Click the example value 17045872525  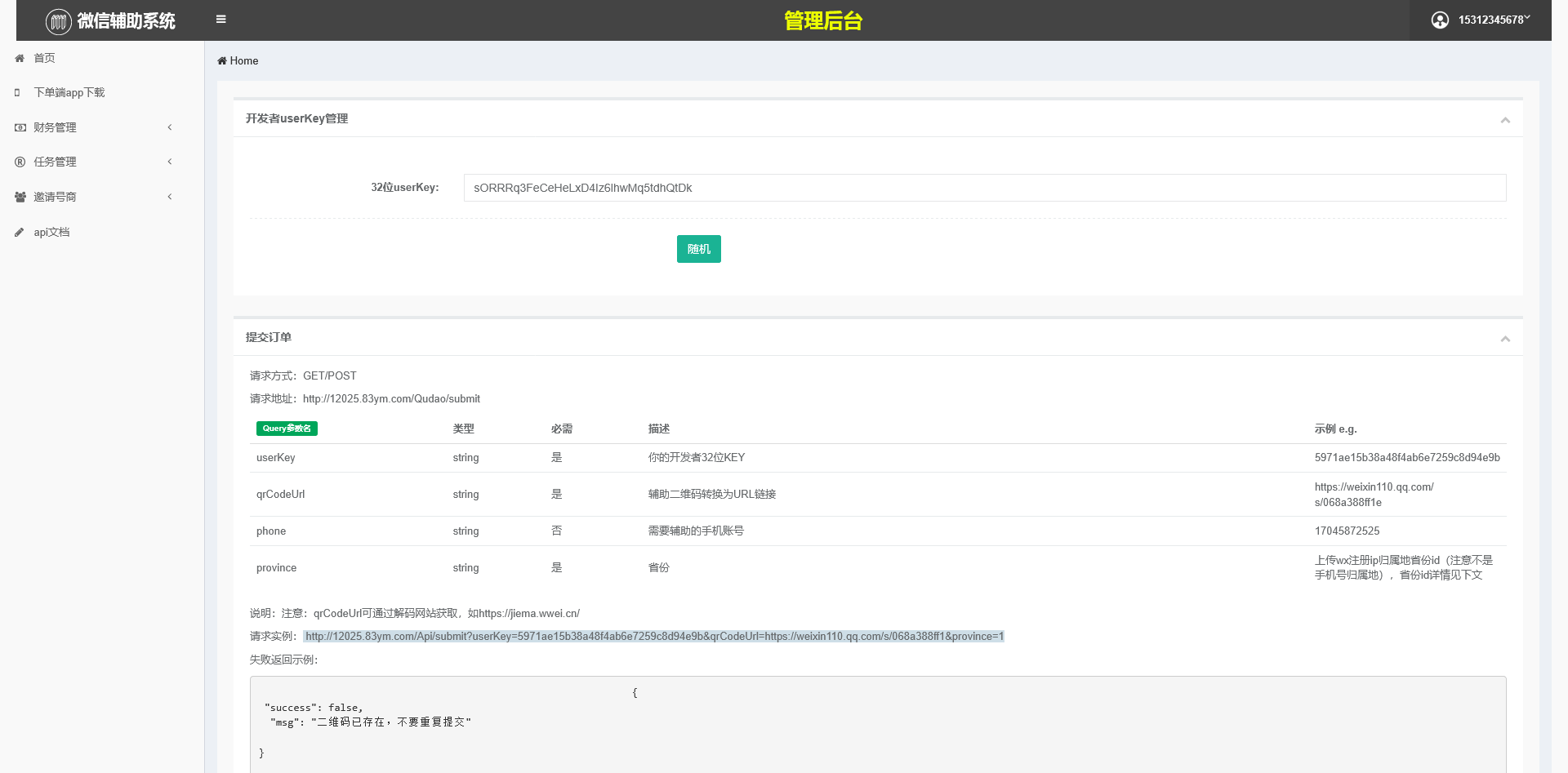1347,531
